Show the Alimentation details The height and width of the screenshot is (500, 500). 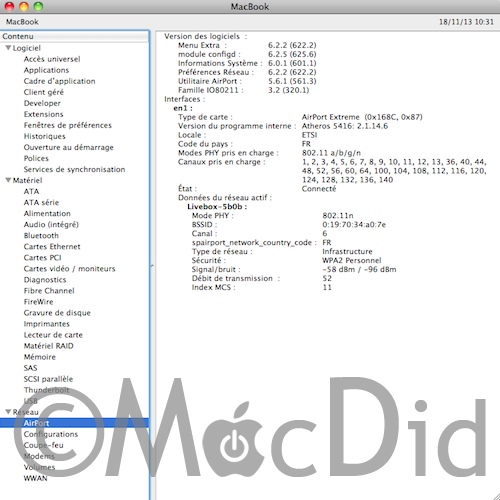(x=47, y=214)
